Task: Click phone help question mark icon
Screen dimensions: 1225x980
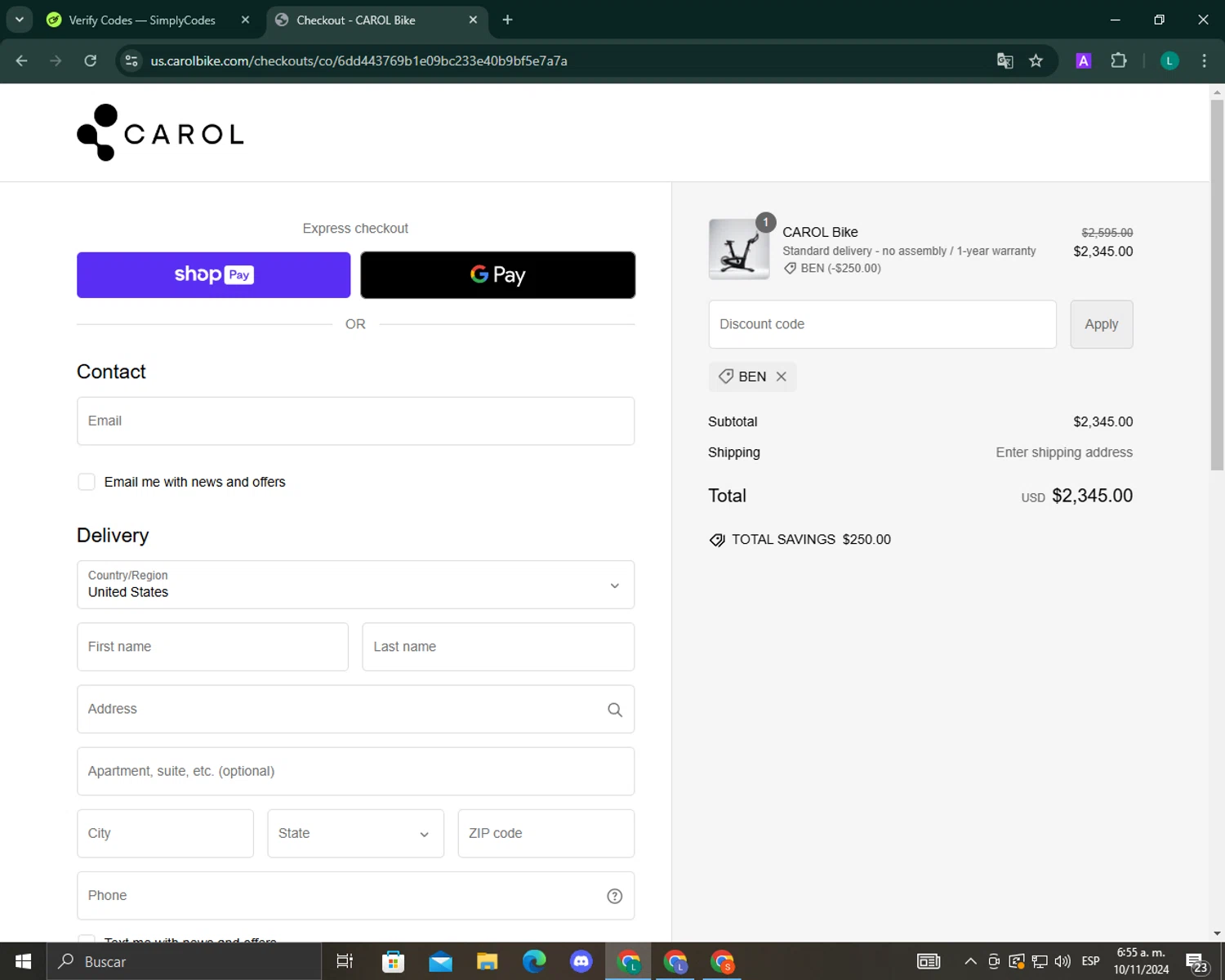Action: (615, 896)
